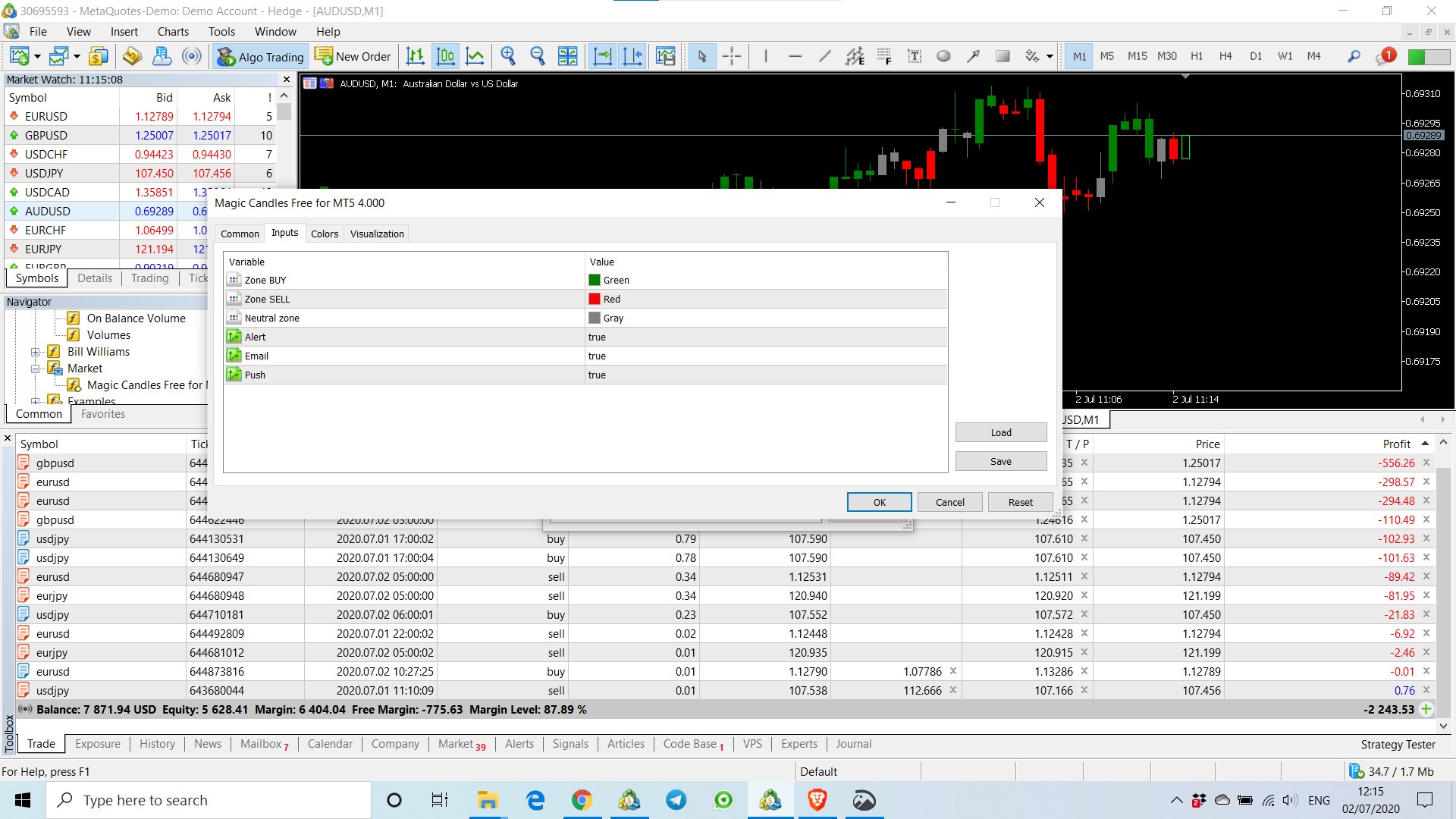Click the Zoom Out magnifier icon

pyautogui.click(x=538, y=56)
